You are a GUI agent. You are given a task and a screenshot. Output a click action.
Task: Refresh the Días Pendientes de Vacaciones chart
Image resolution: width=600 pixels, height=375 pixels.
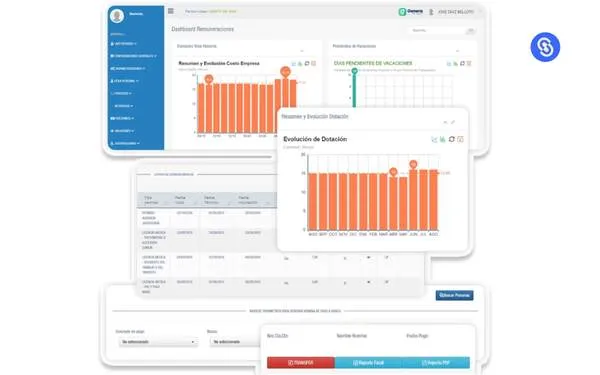pyautogui.click(x=462, y=64)
